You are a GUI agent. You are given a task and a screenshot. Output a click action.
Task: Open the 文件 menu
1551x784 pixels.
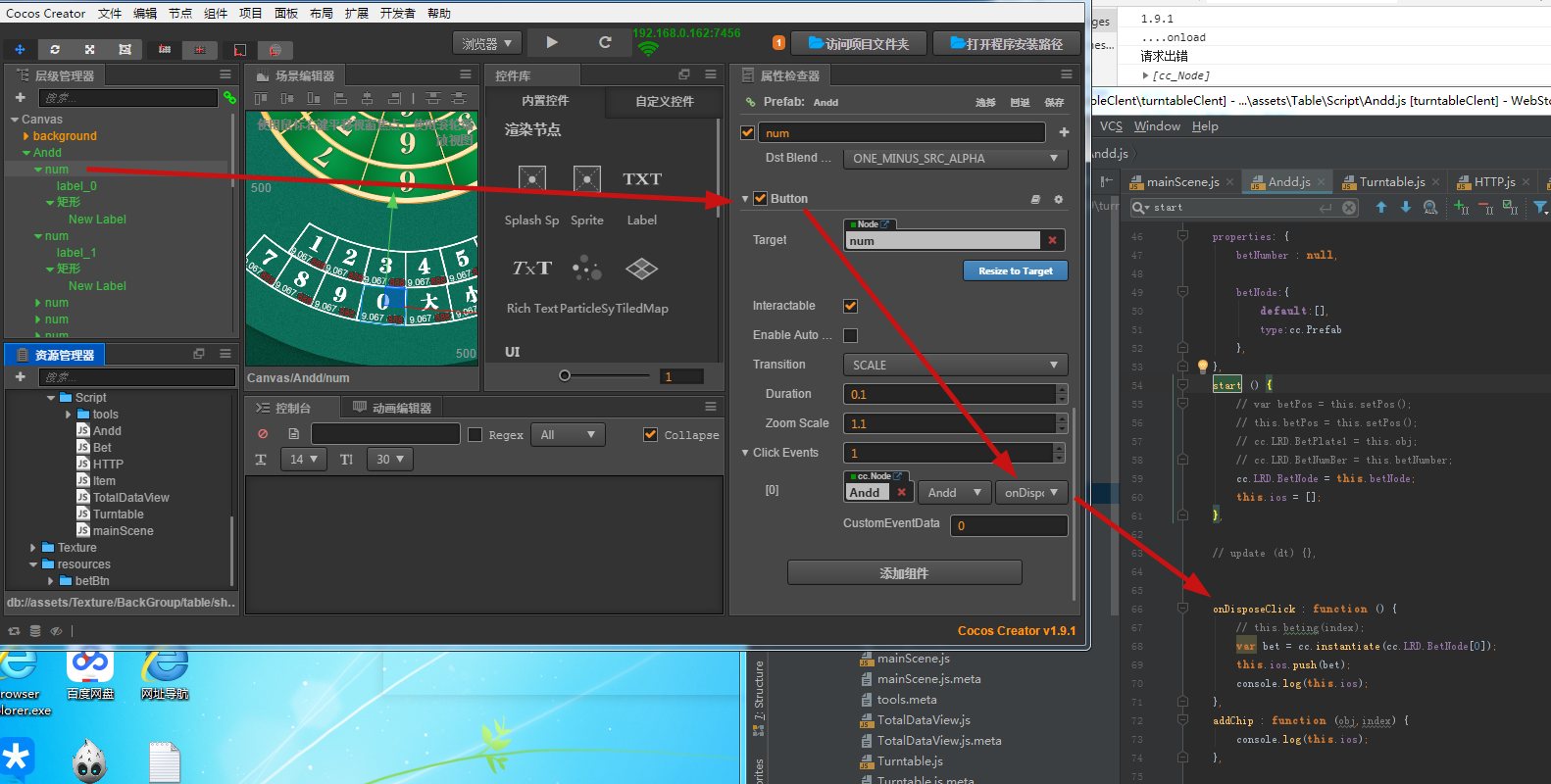tap(110, 13)
